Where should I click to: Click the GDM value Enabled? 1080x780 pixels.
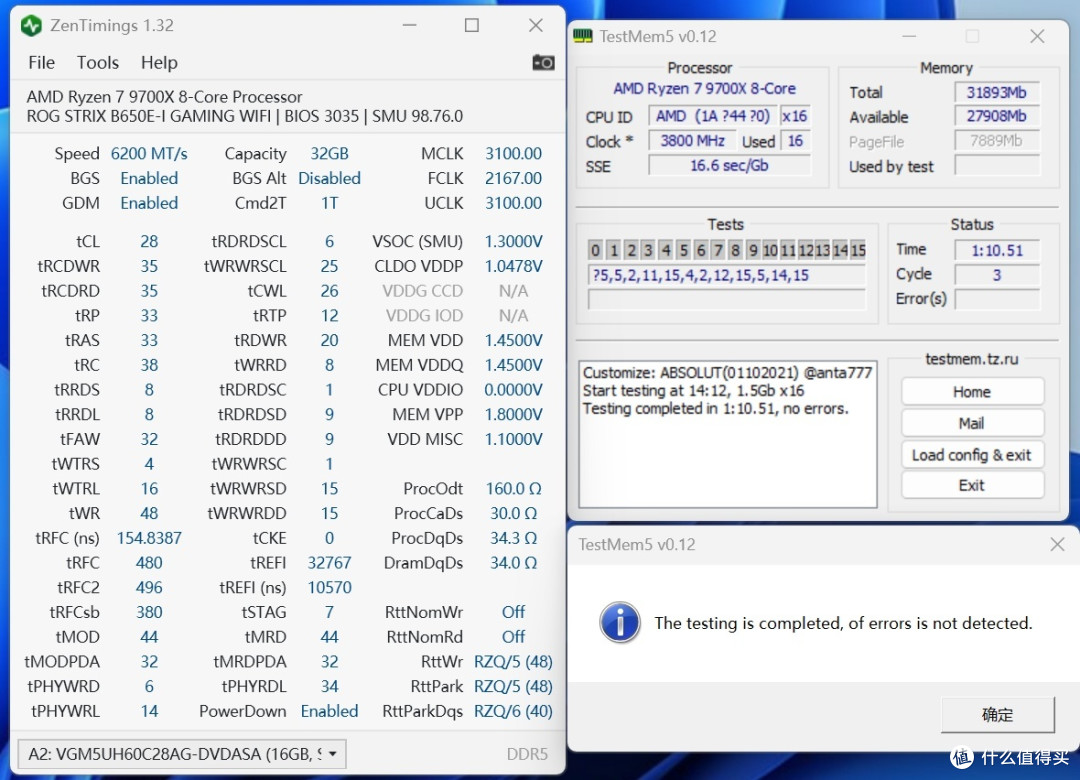pyautogui.click(x=149, y=203)
